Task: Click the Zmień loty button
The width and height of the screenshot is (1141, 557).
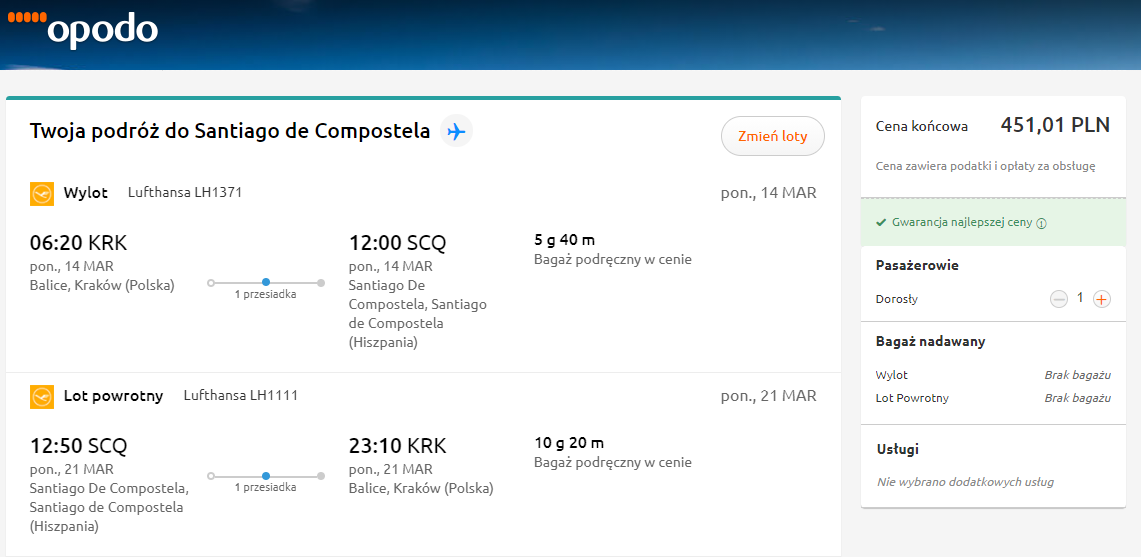Action: click(773, 136)
